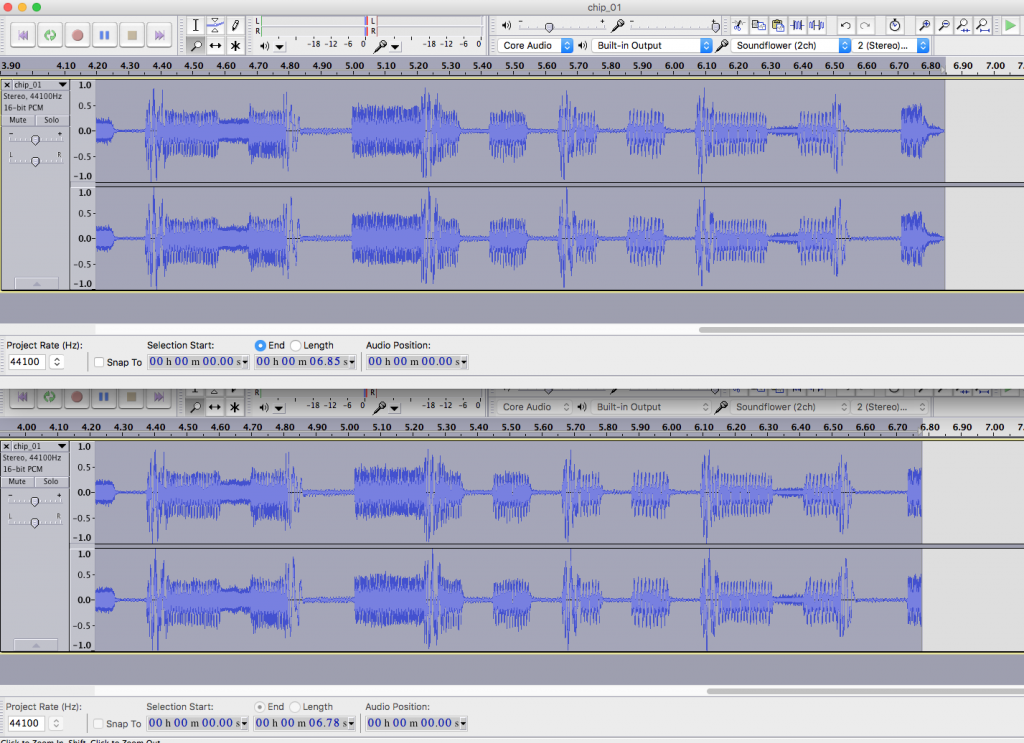The height and width of the screenshot is (743, 1024).
Task: Click Skip to End in upper window
Action: (159, 35)
